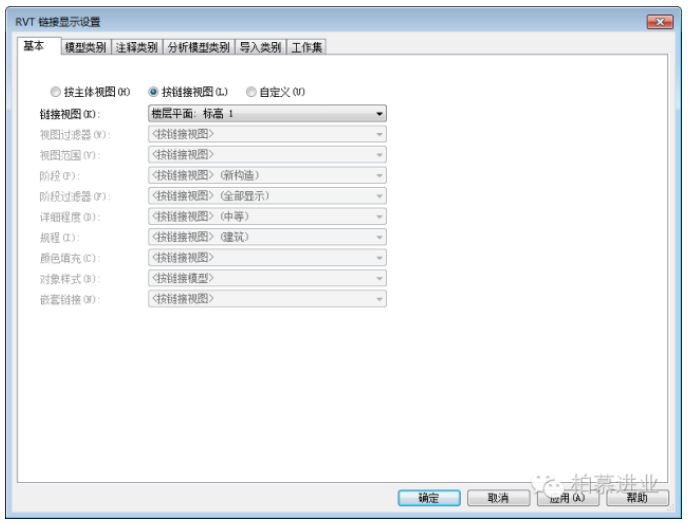Switch to the 基本 tab
Screen dimensions: 691x524
[39, 46]
